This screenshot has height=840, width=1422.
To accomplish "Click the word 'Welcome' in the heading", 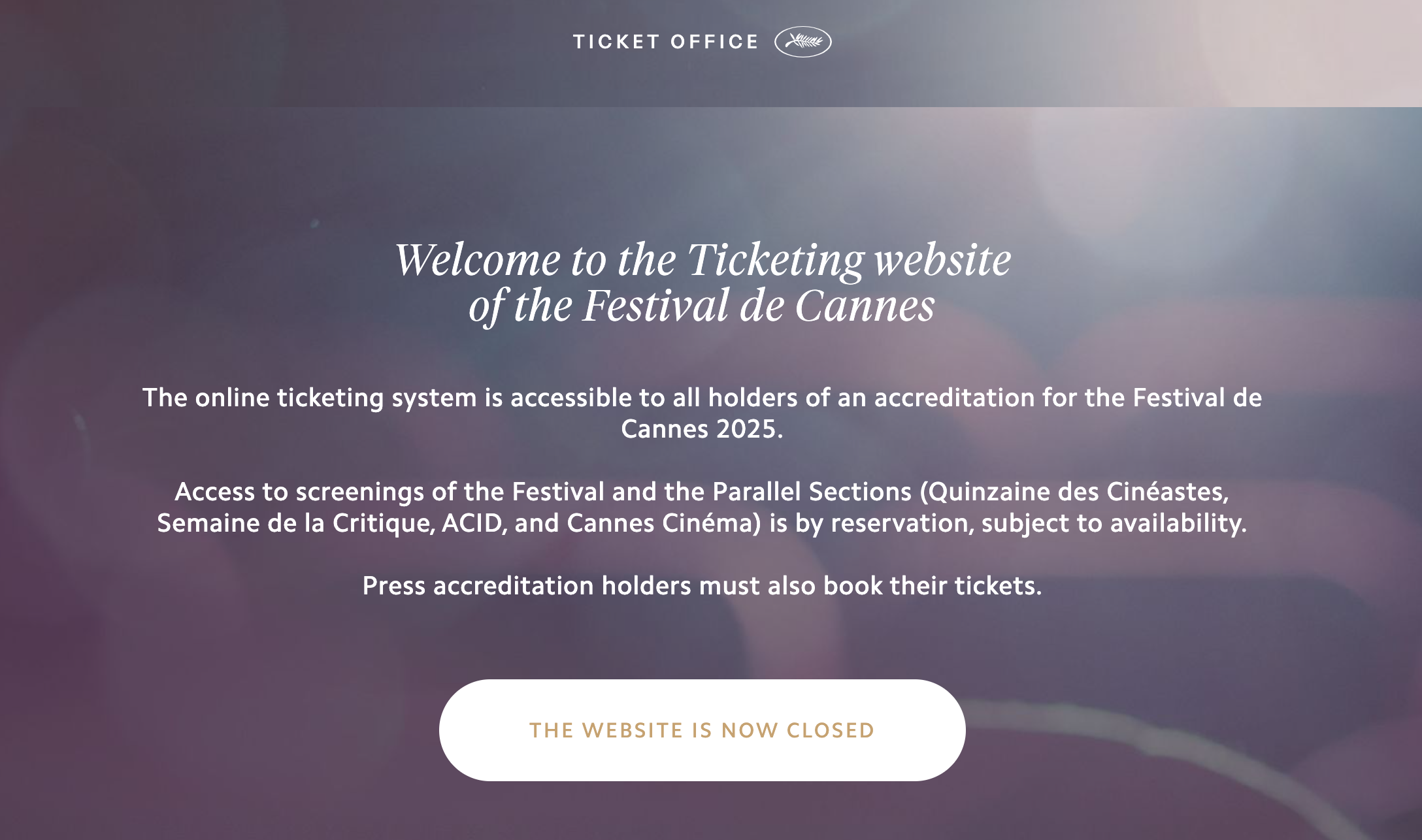I will 477,260.
